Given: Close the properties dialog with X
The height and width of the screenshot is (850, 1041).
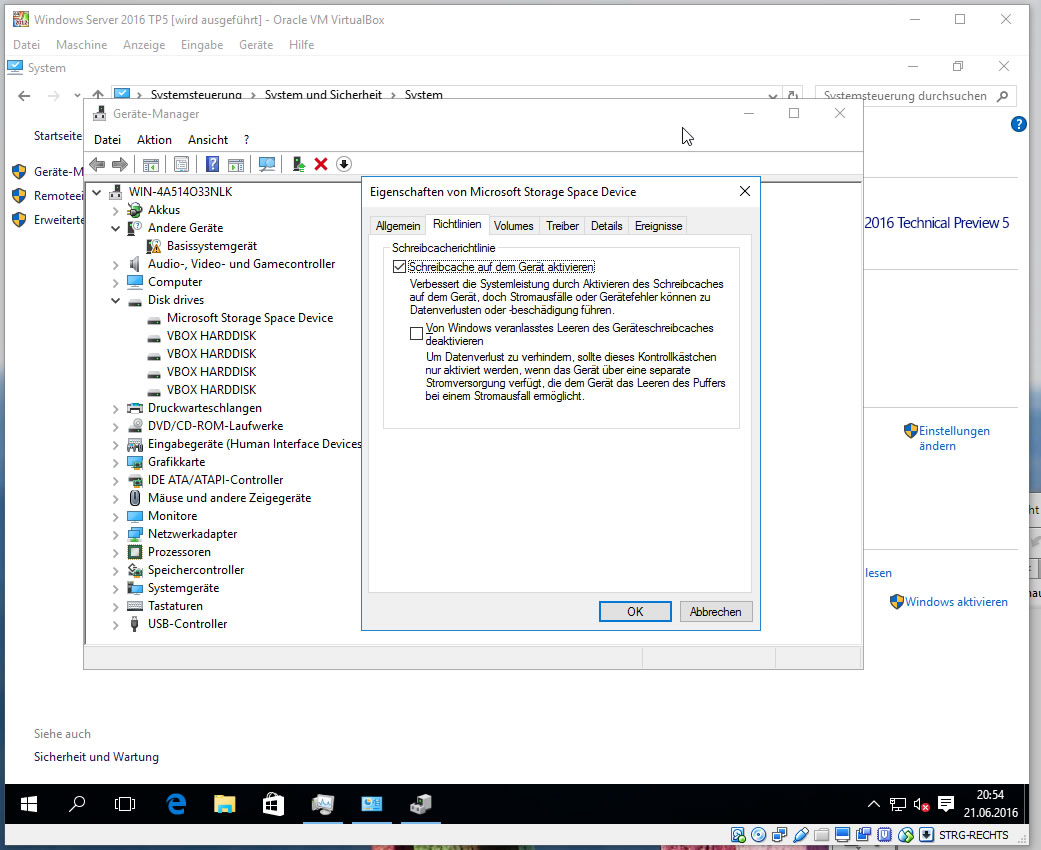Looking at the screenshot, I should click(x=745, y=191).
